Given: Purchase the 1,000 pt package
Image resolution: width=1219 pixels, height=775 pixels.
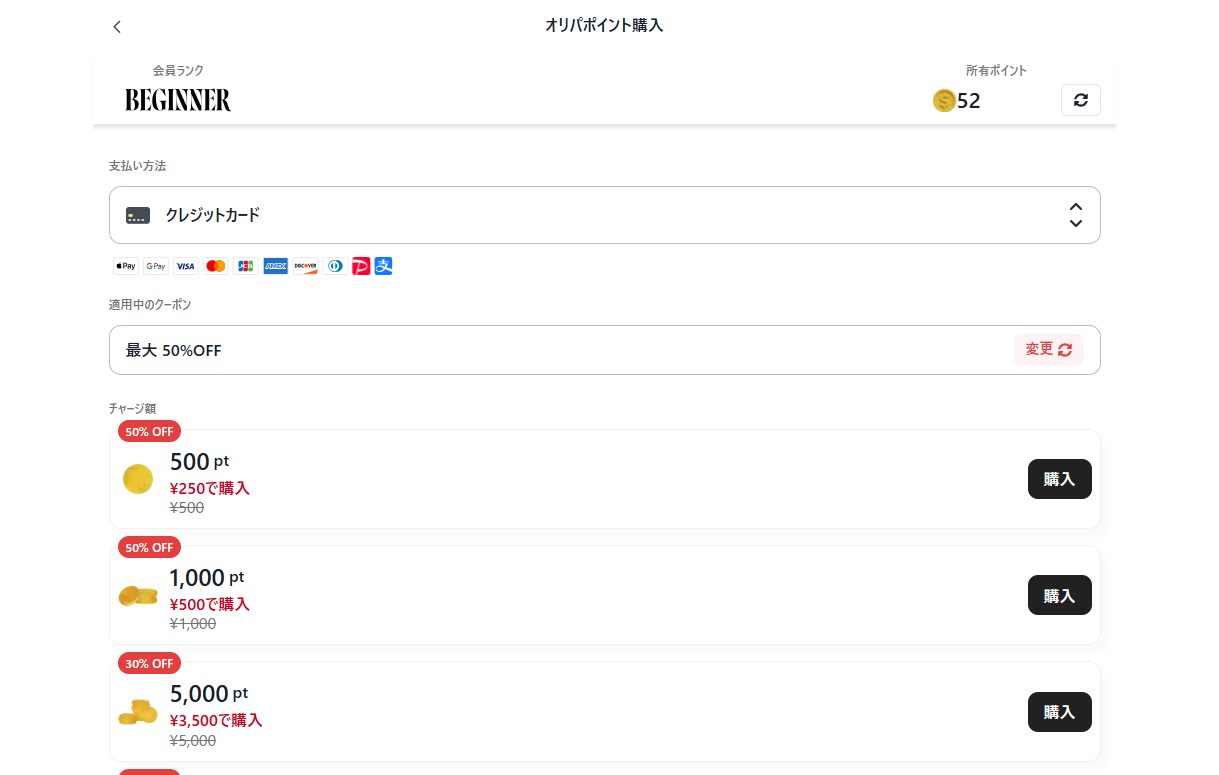Looking at the screenshot, I should coord(1059,595).
